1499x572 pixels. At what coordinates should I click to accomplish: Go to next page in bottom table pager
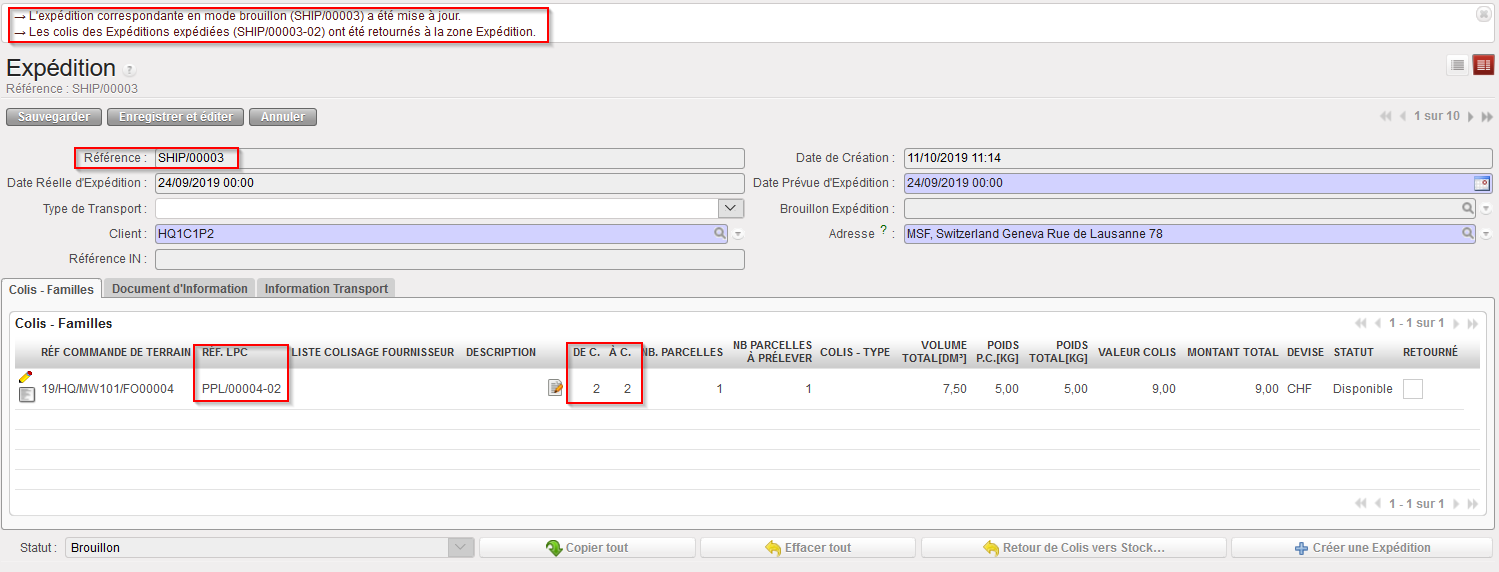[1455, 504]
